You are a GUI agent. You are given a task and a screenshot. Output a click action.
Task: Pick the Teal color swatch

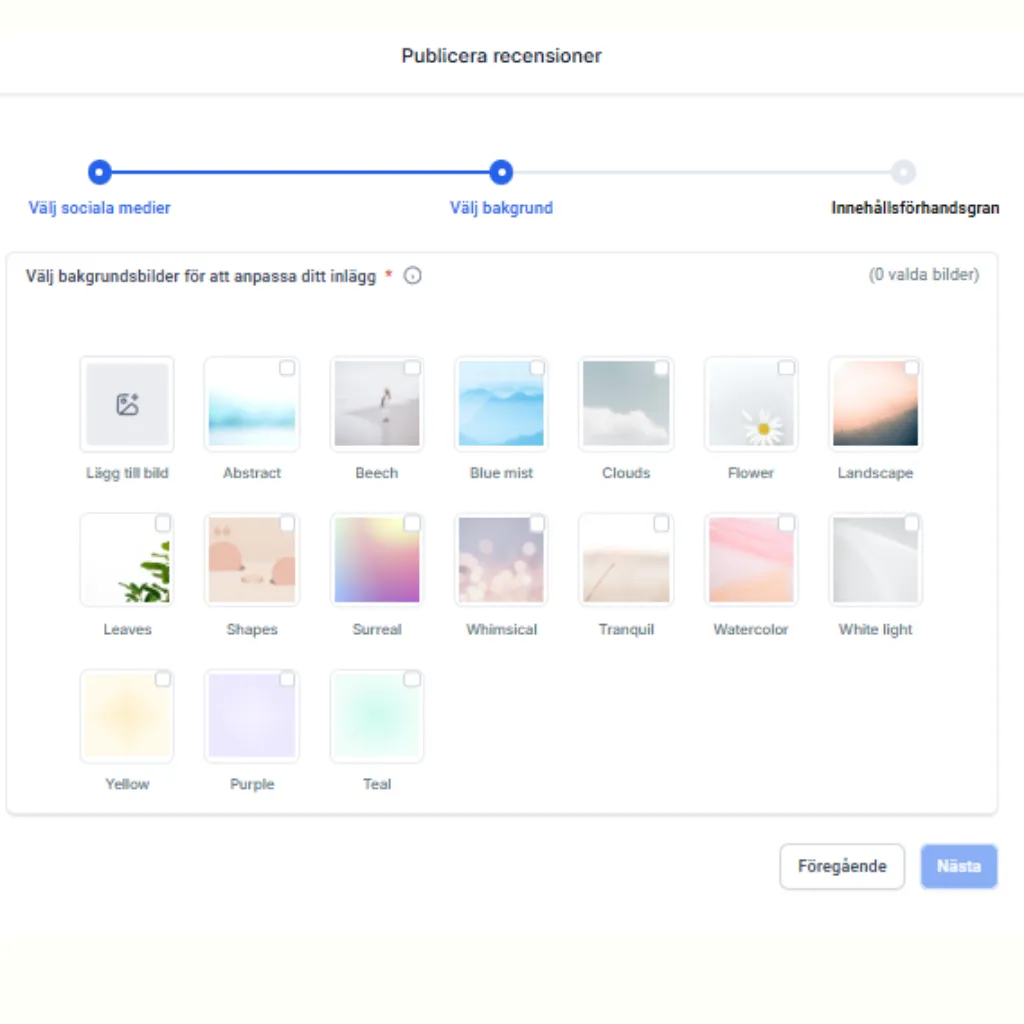tap(377, 716)
